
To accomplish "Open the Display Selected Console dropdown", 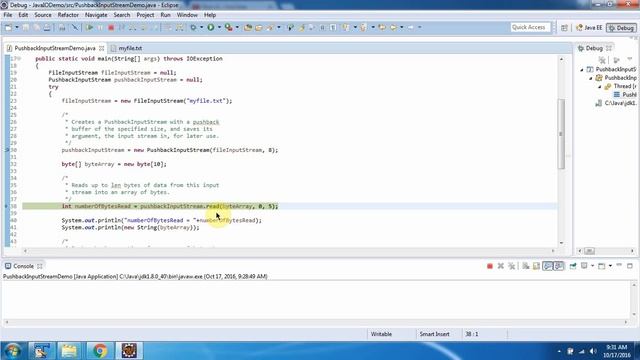I will (592, 266).
